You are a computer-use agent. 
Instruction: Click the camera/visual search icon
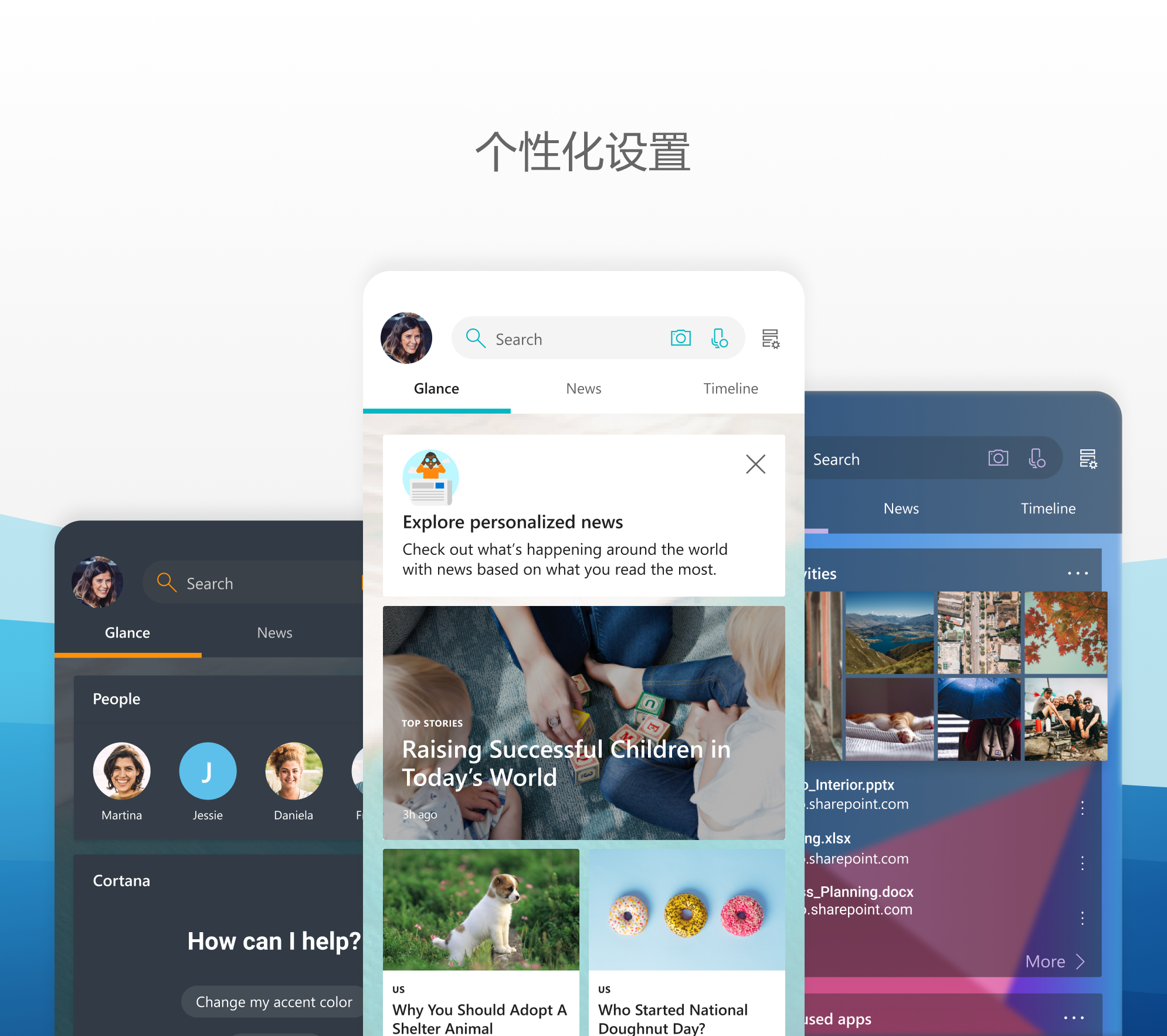pyautogui.click(x=681, y=337)
